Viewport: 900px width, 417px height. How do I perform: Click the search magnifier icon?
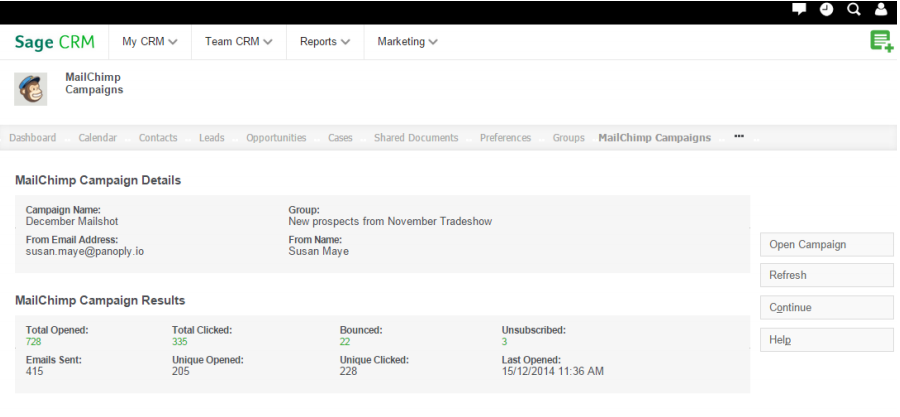tap(854, 9)
